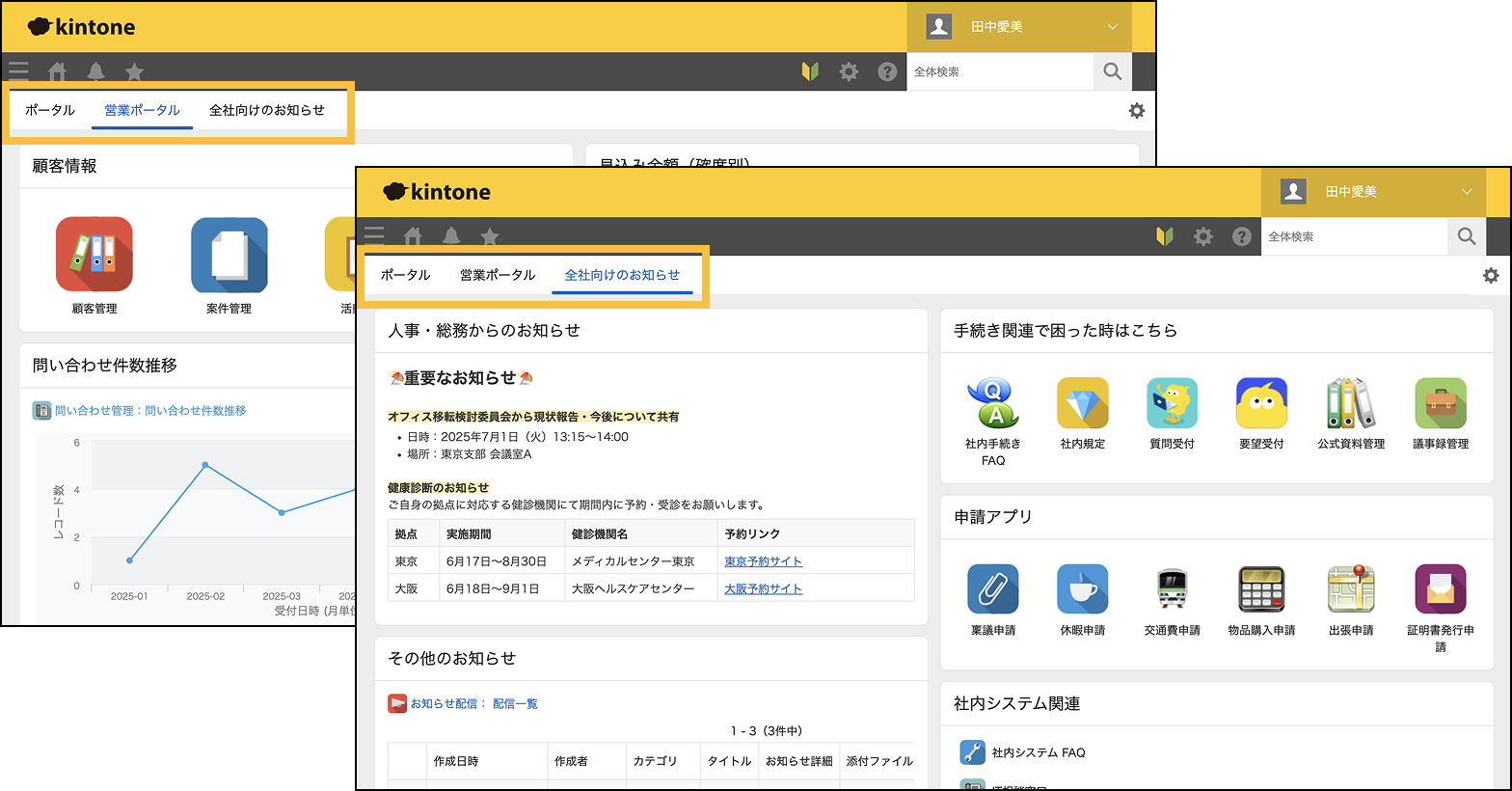Open the 社内手続きFAQ app icon

pos(992,404)
